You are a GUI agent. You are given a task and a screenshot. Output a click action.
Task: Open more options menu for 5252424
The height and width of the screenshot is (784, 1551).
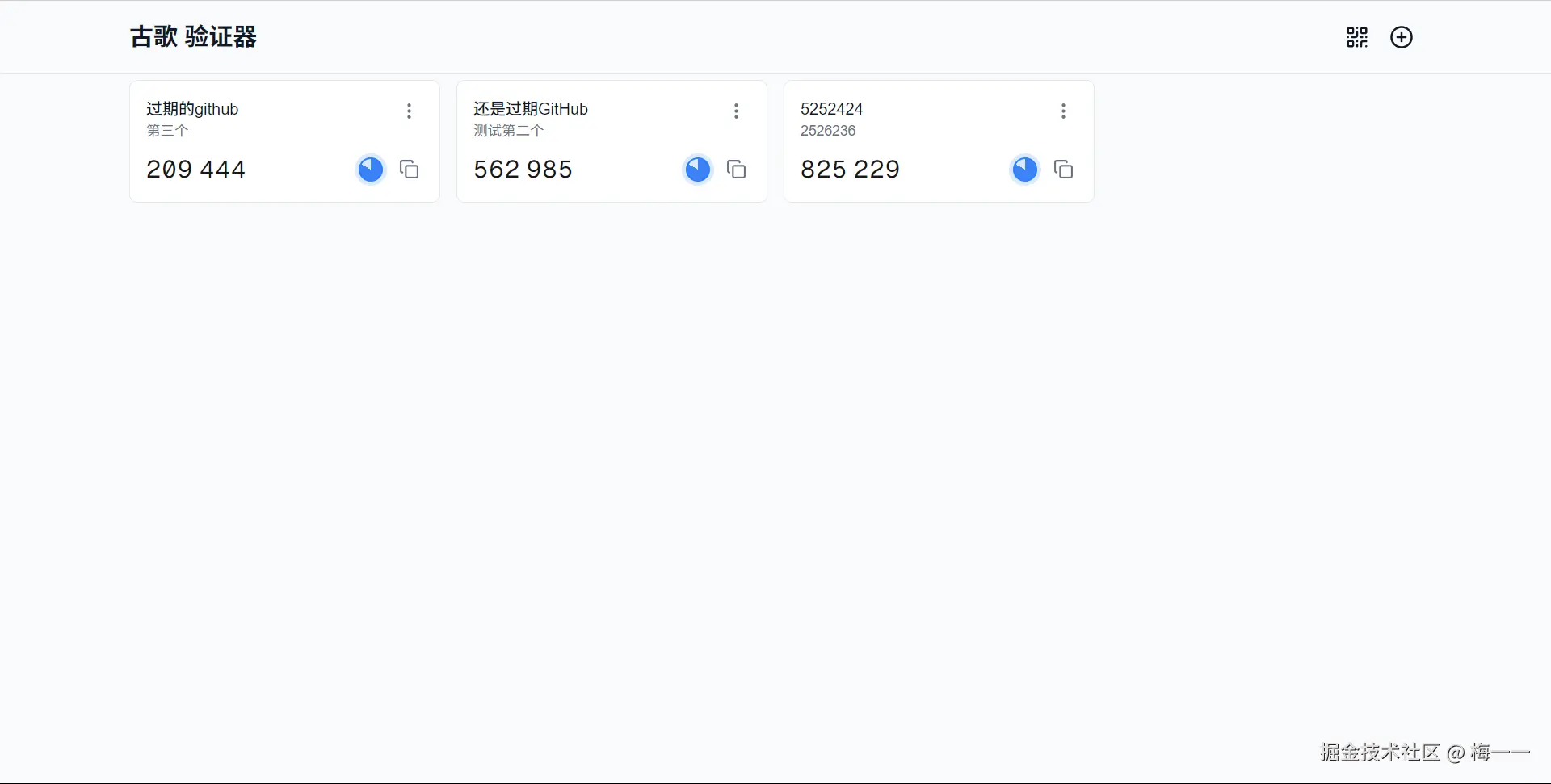[1063, 111]
